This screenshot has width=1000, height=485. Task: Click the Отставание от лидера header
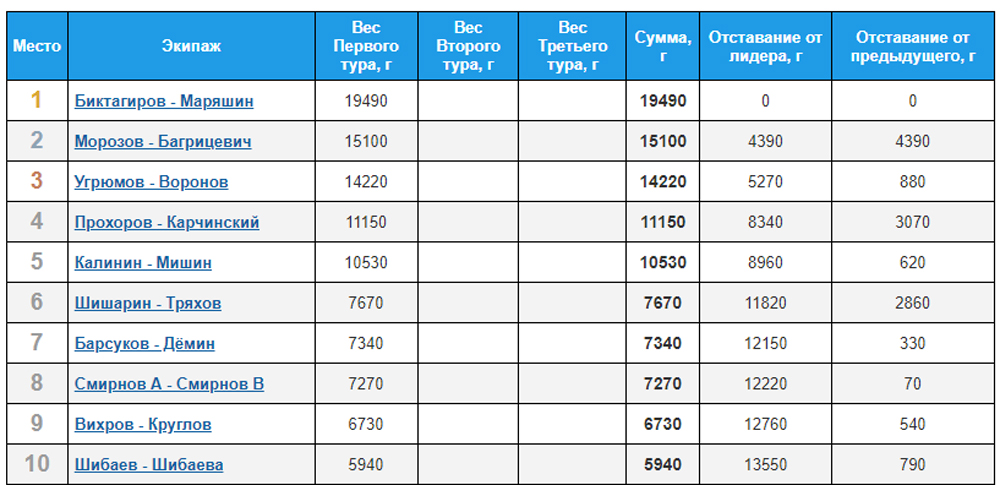point(765,46)
